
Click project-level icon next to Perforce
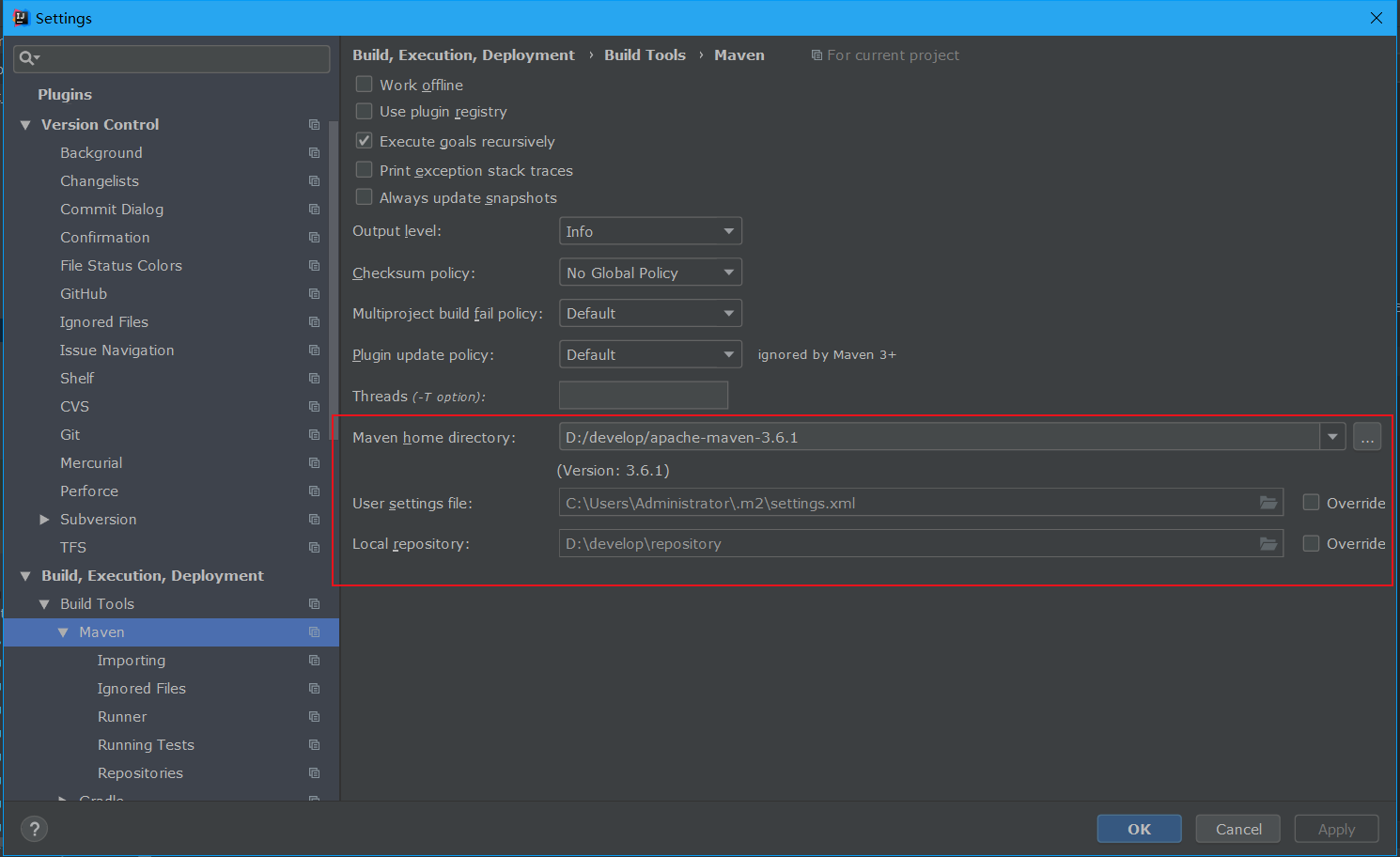click(x=314, y=491)
